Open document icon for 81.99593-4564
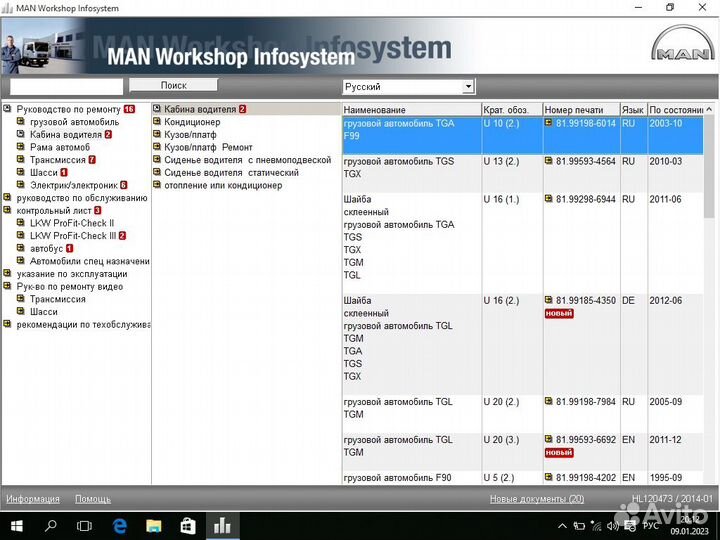 549,161
